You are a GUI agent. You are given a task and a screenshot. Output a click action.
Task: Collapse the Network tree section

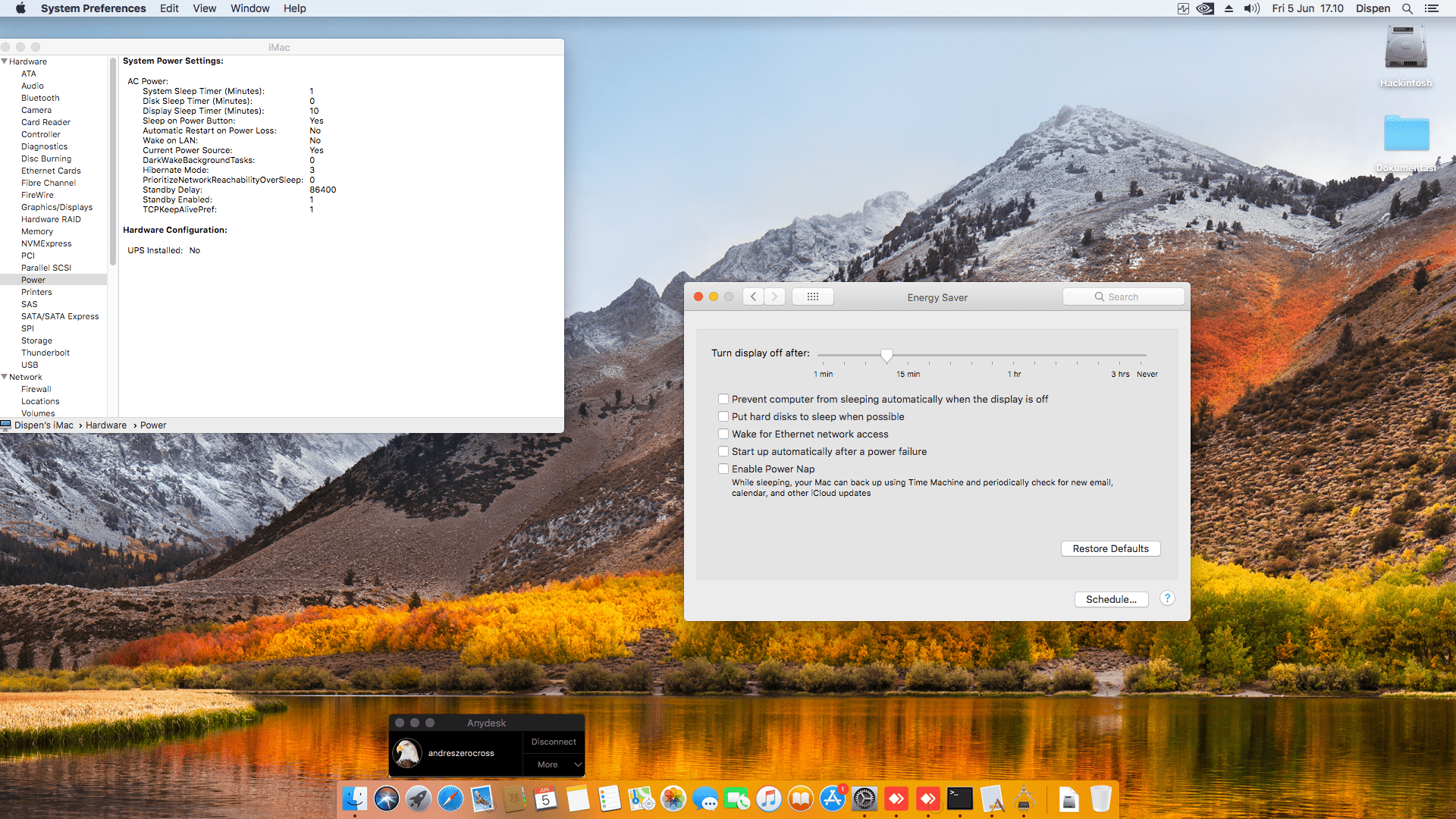coord(5,377)
